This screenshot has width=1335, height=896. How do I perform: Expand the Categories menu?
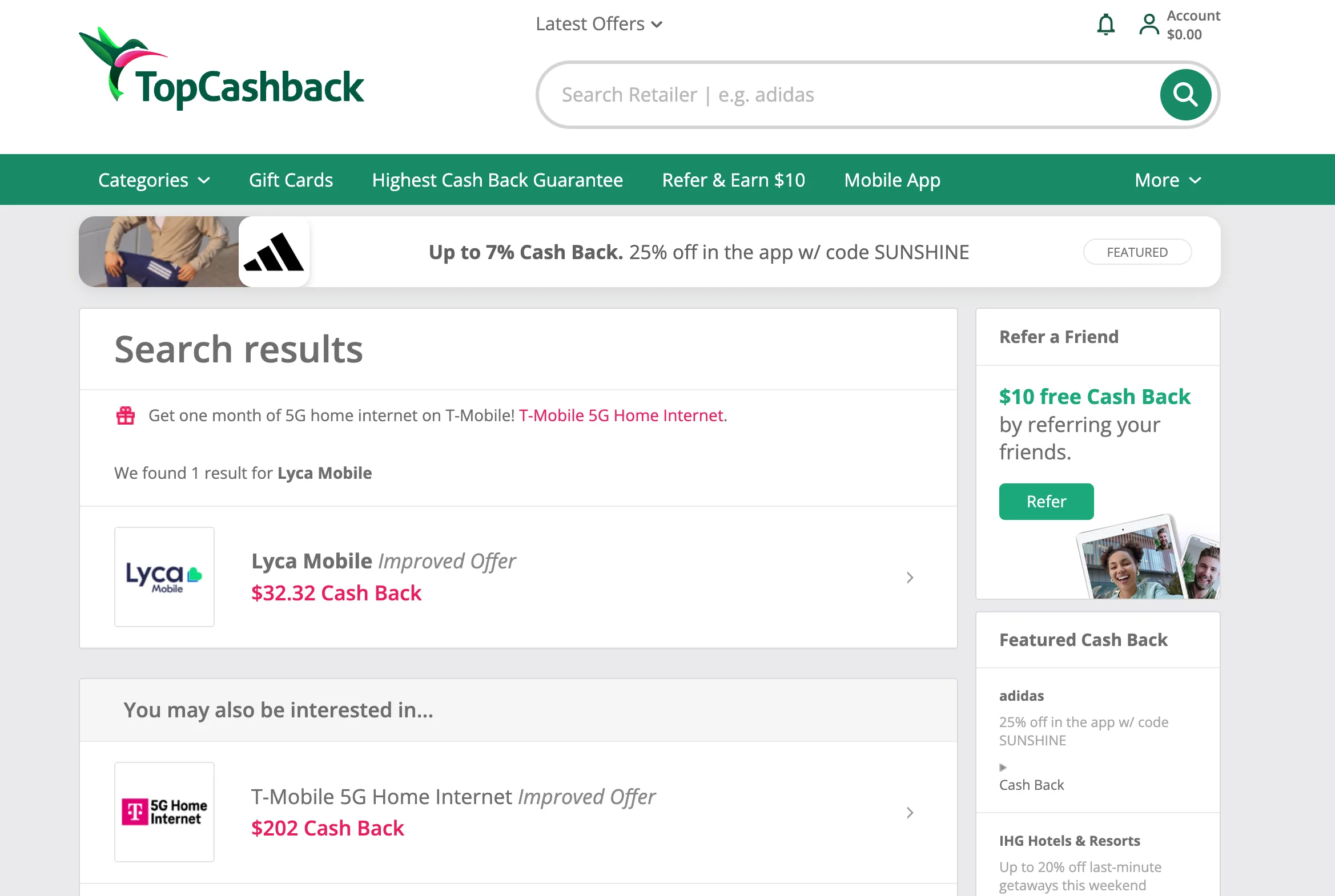coord(154,180)
